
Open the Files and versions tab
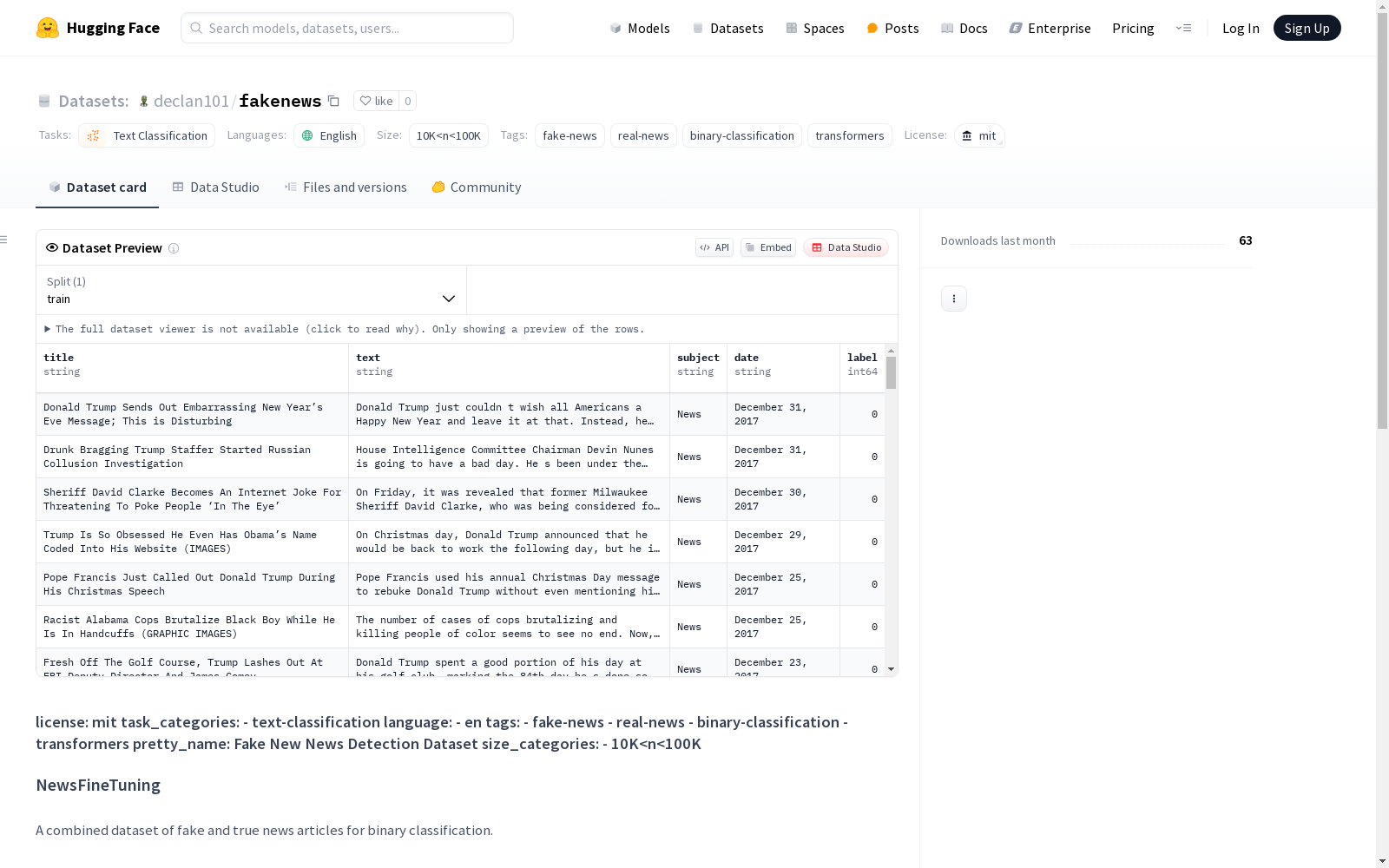click(346, 187)
